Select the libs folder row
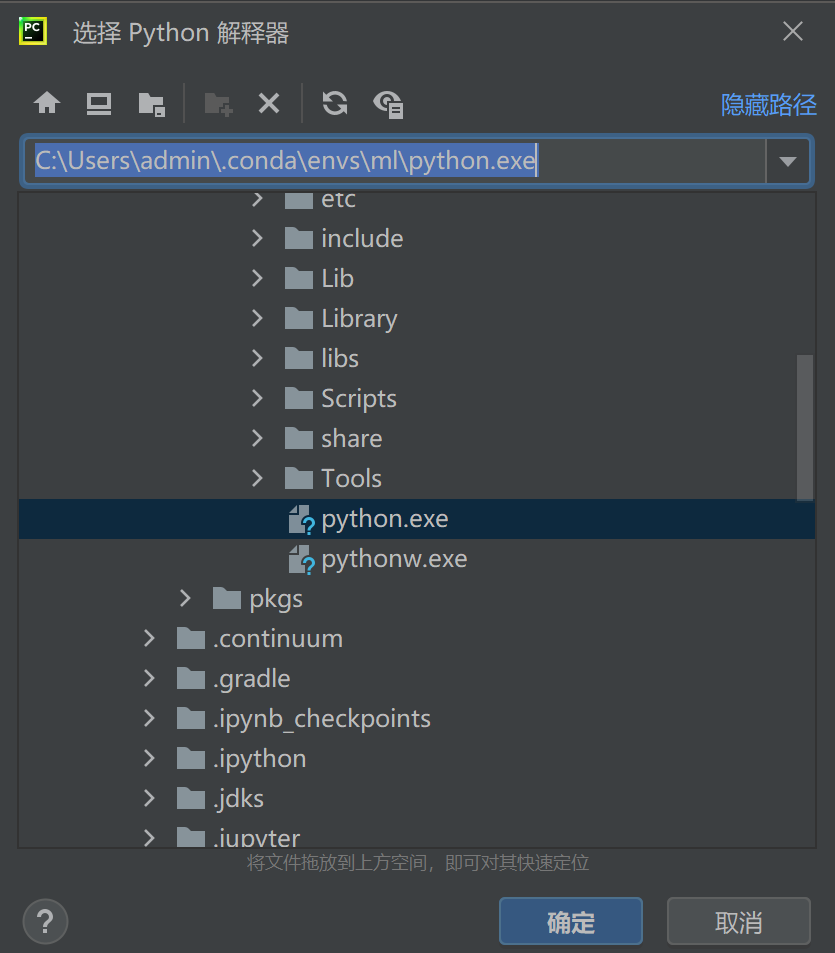Image resolution: width=835 pixels, height=953 pixels. [x=417, y=358]
